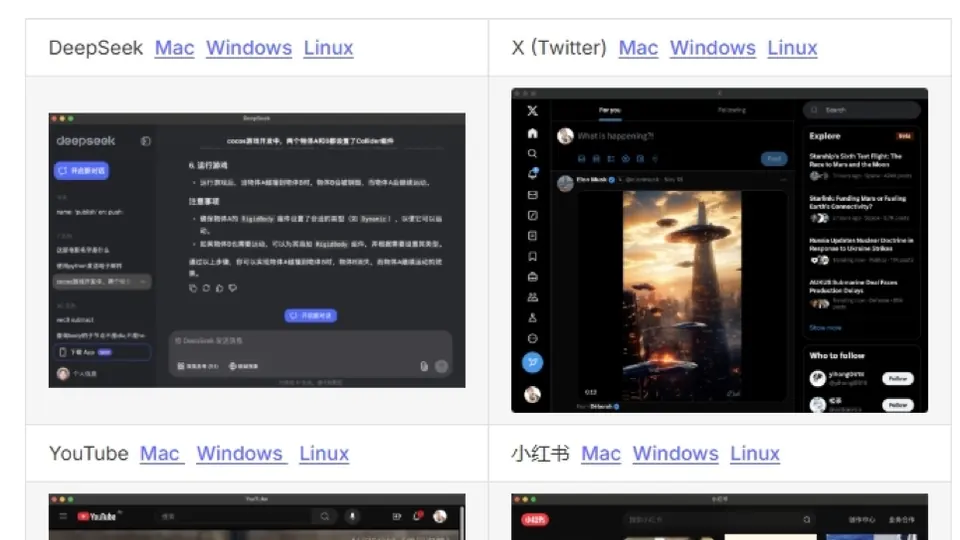
Task: Open the YouTube Linux download link
Action: pyautogui.click(x=324, y=454)
